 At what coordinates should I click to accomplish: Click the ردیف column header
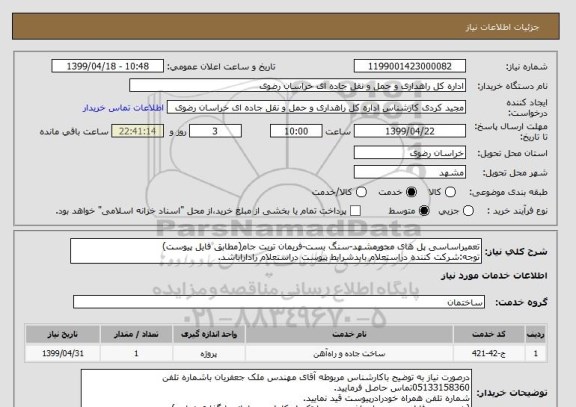(536, 334)
